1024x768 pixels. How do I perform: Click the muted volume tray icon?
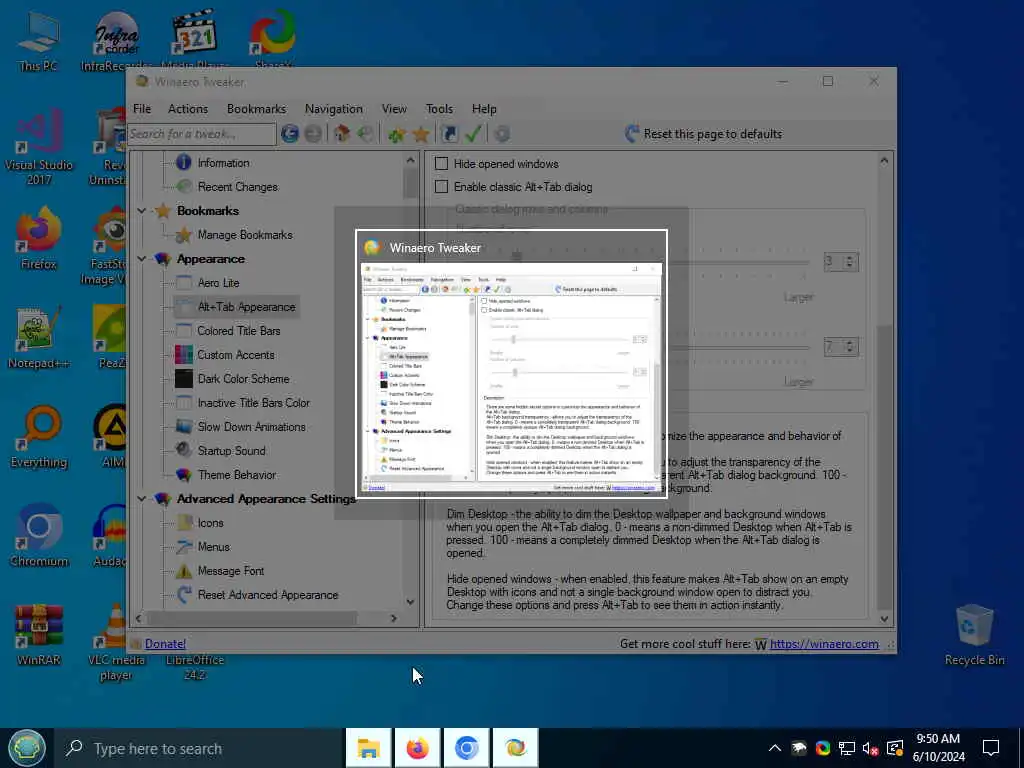tap(871, 748)
